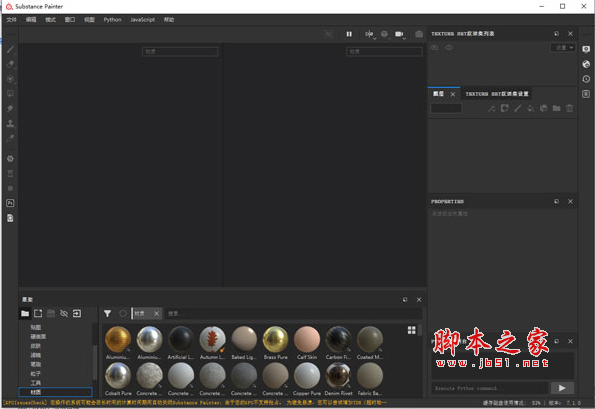This screenshot has width=595, height=409.
Task: Undock the Texture Set list panel
Action: point(556,34)
